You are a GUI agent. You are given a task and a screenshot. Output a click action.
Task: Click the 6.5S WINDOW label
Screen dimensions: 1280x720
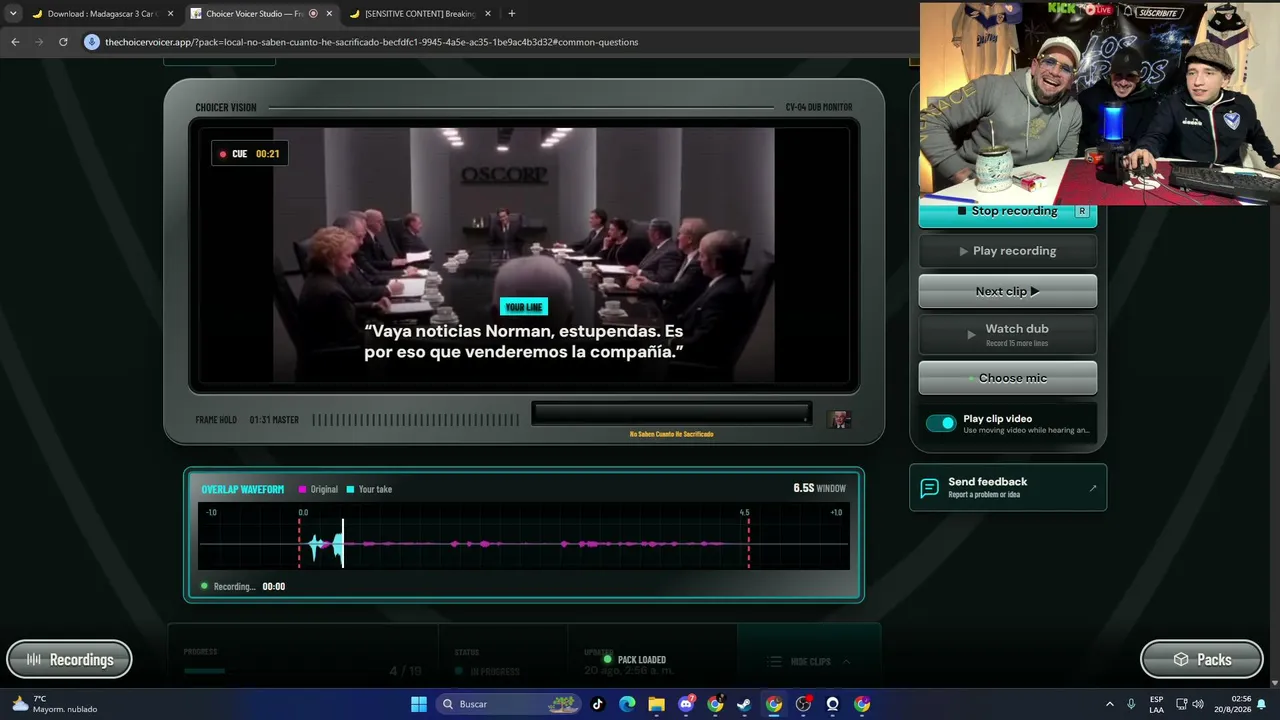click(819, 488)
